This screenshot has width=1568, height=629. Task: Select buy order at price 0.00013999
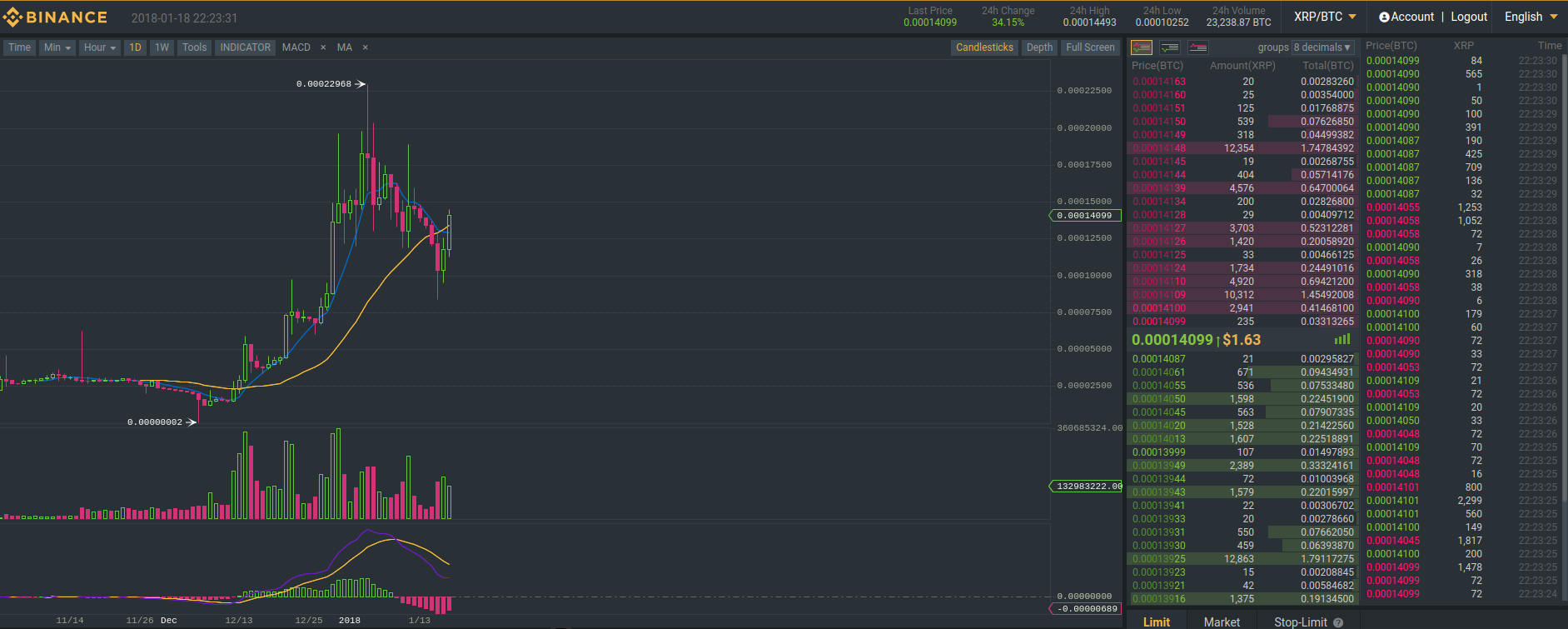1243,452
